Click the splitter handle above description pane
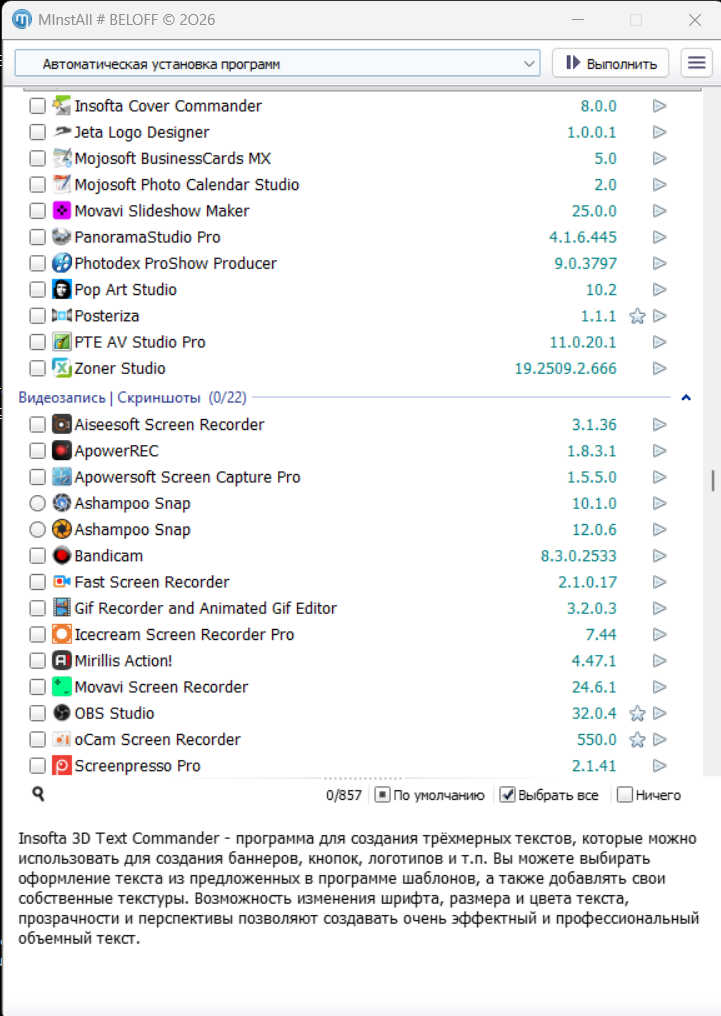721x1016 pixels. (362, 778)
